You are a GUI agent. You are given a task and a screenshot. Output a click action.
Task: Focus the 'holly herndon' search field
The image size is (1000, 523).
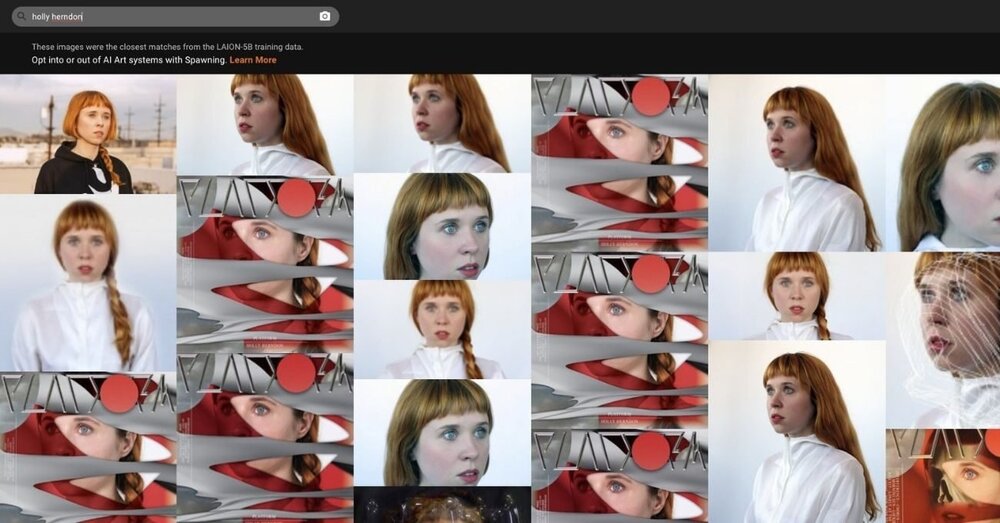click(170, 17)
